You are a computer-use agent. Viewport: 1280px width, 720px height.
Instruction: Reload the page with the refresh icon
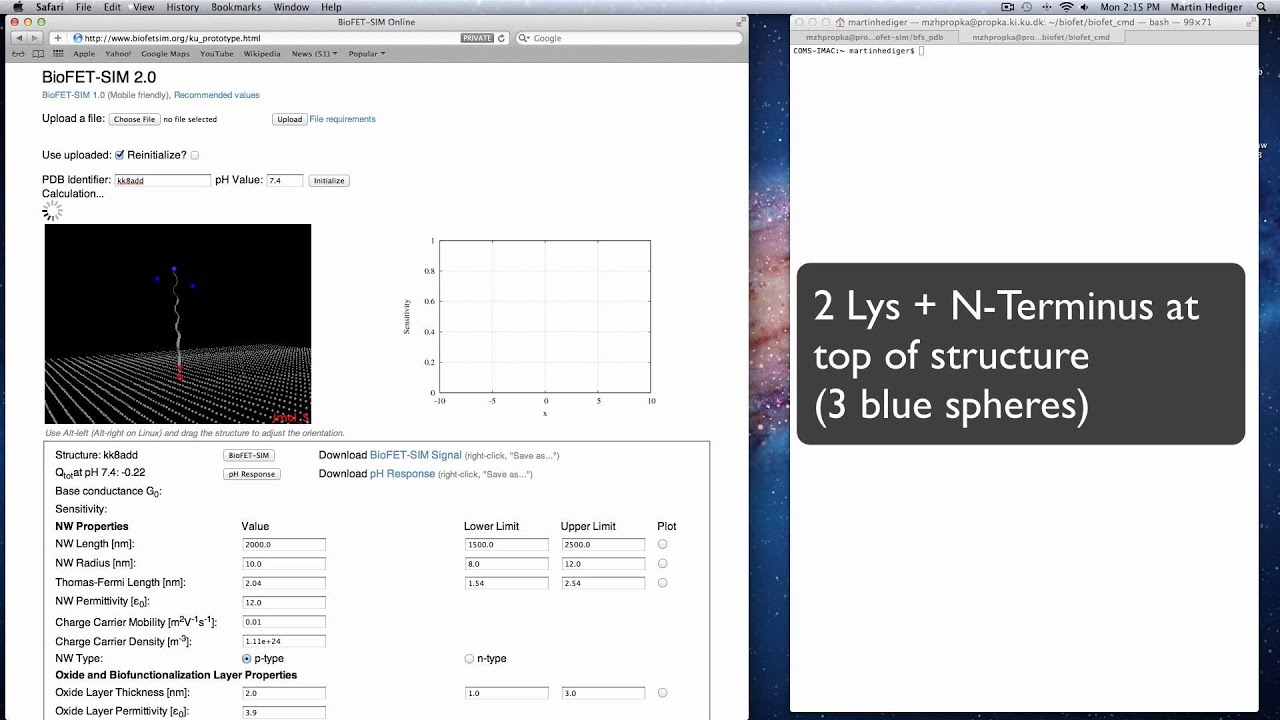tap(501, 38)
